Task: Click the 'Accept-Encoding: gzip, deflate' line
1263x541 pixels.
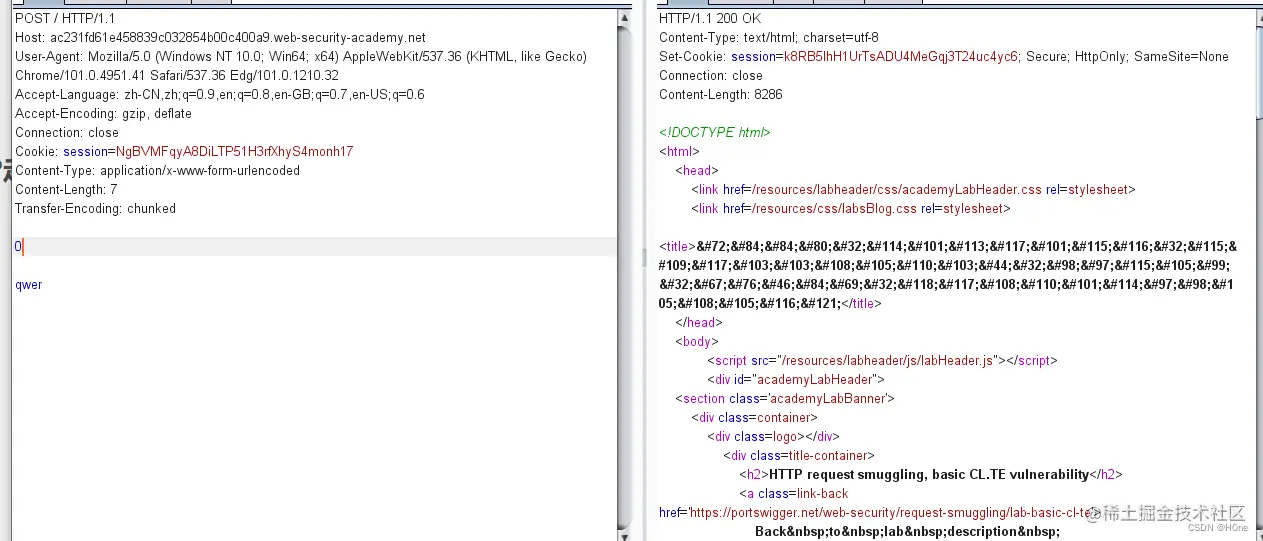Action: [x=103, y=114]
